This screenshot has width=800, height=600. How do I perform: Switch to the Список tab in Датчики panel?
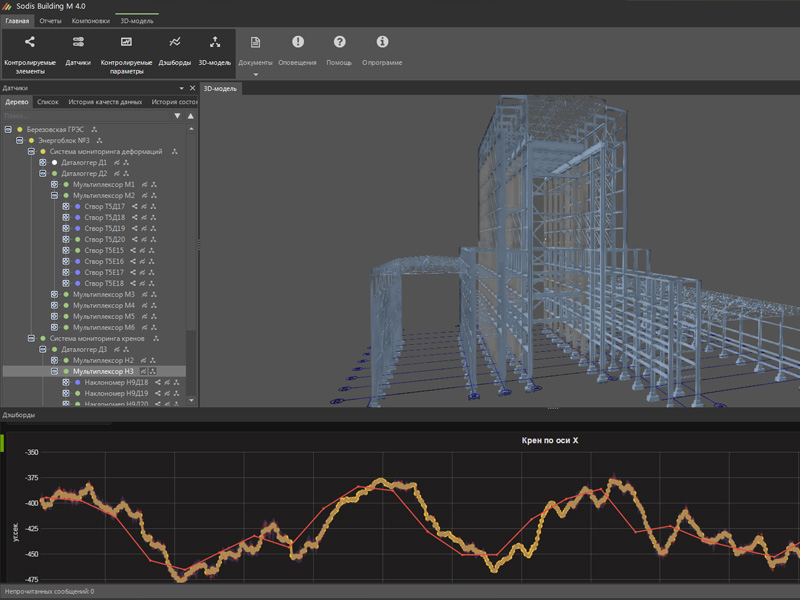[x=48, y=102]
